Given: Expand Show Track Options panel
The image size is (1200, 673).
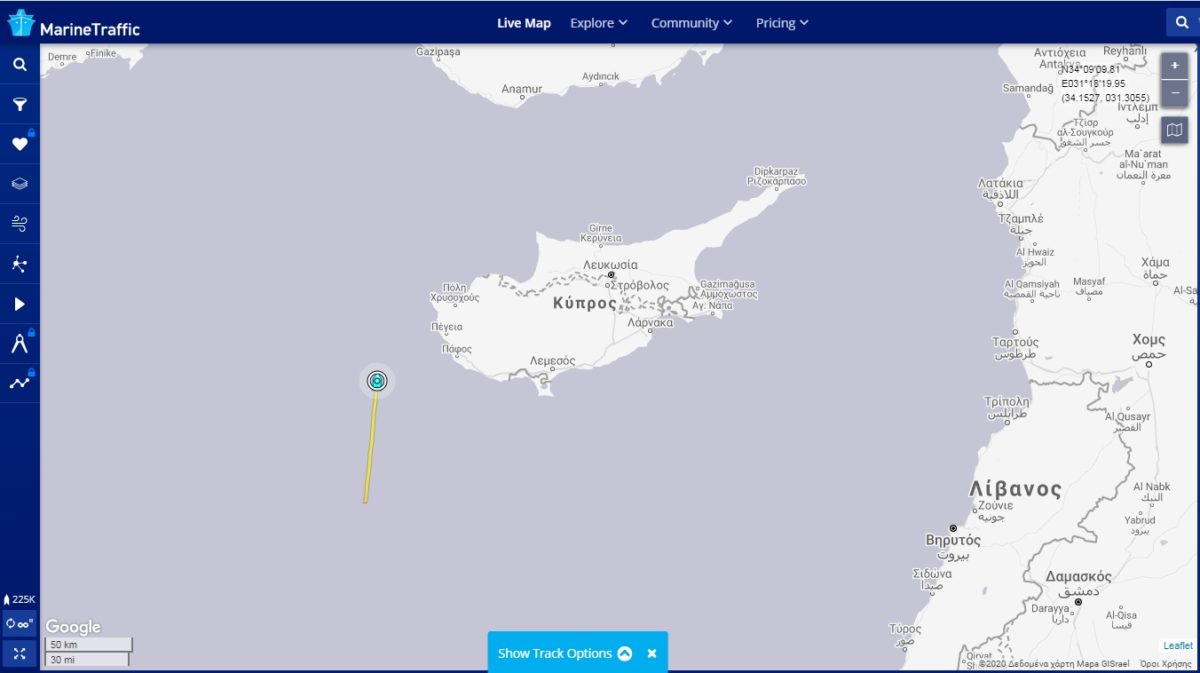Looking at the screenshot, I should click(565, 653).
